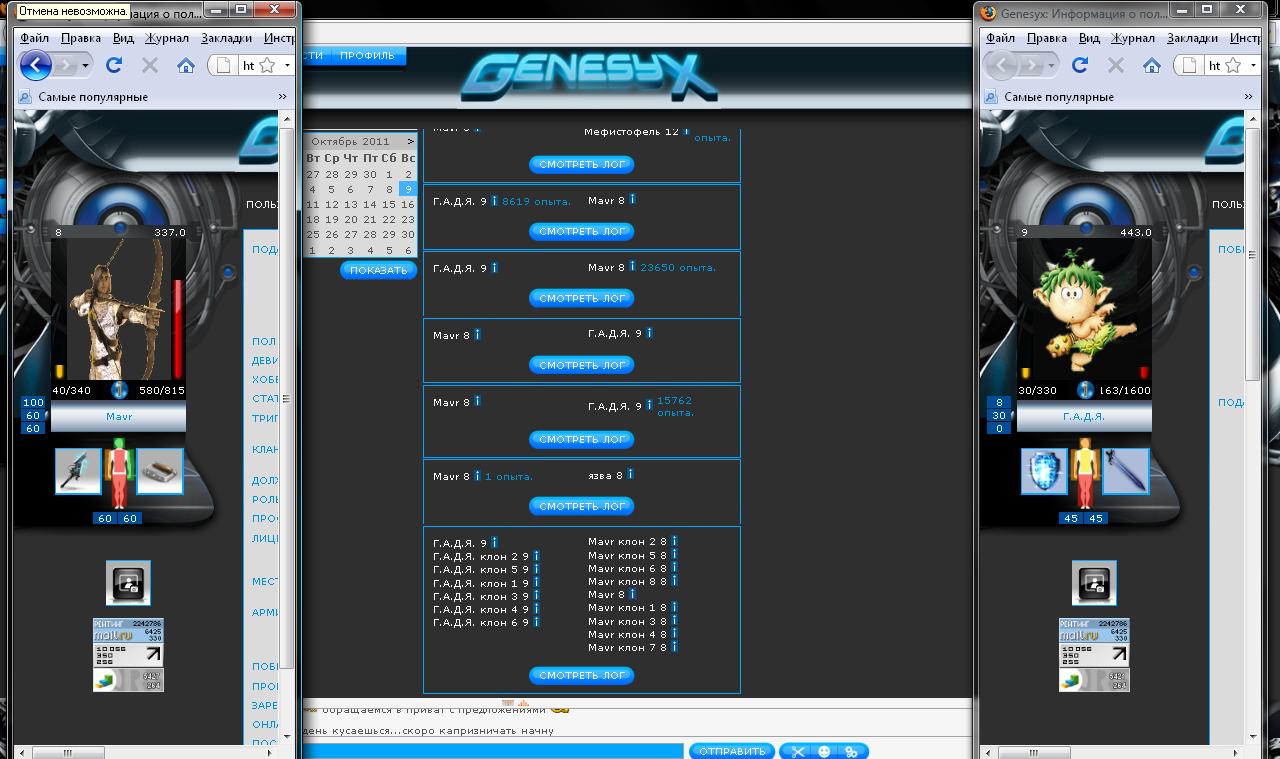Viewport: 1280px width, 759px height.
Task: Bookmark star in left Mavr window
Action: (267, 65)
